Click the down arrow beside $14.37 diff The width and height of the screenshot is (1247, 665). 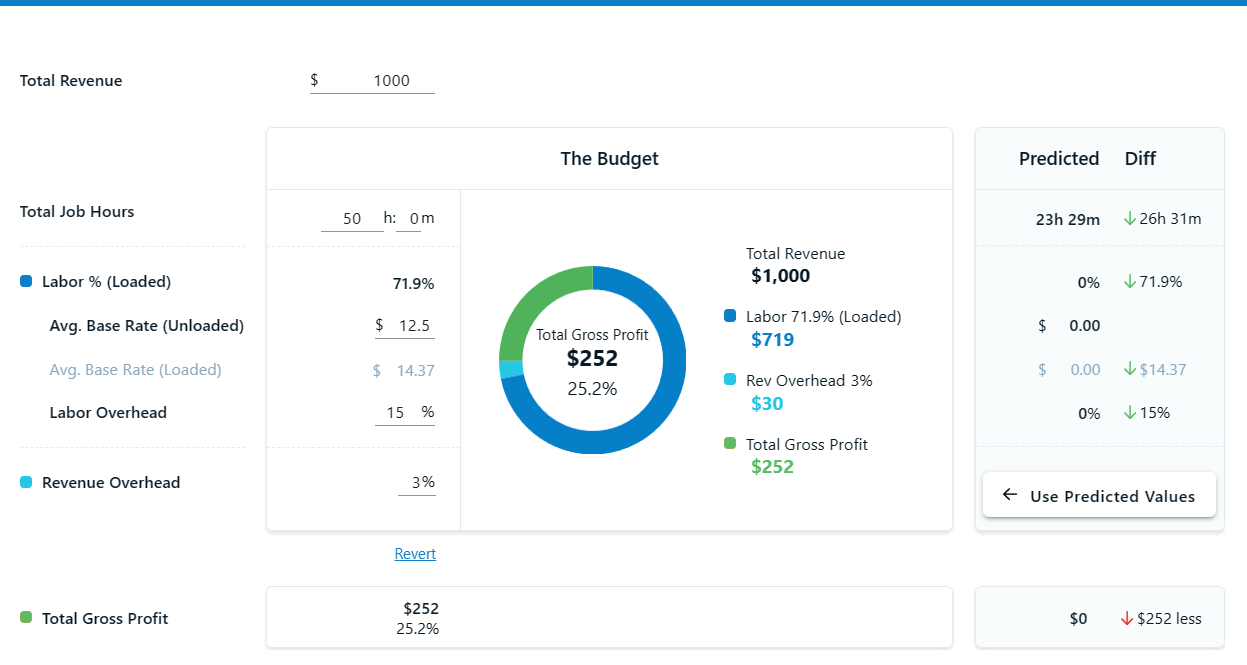(x=1130, y=369)
